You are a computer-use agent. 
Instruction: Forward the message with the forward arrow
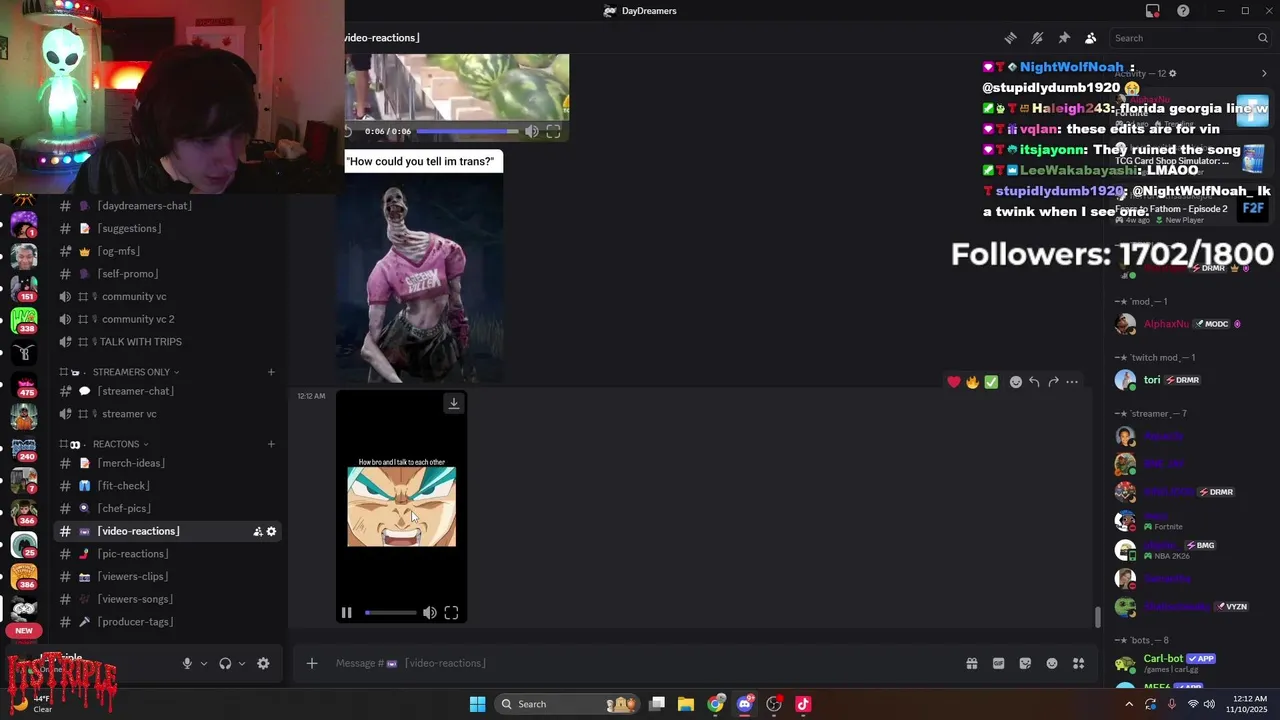[x=1053, y=382]
